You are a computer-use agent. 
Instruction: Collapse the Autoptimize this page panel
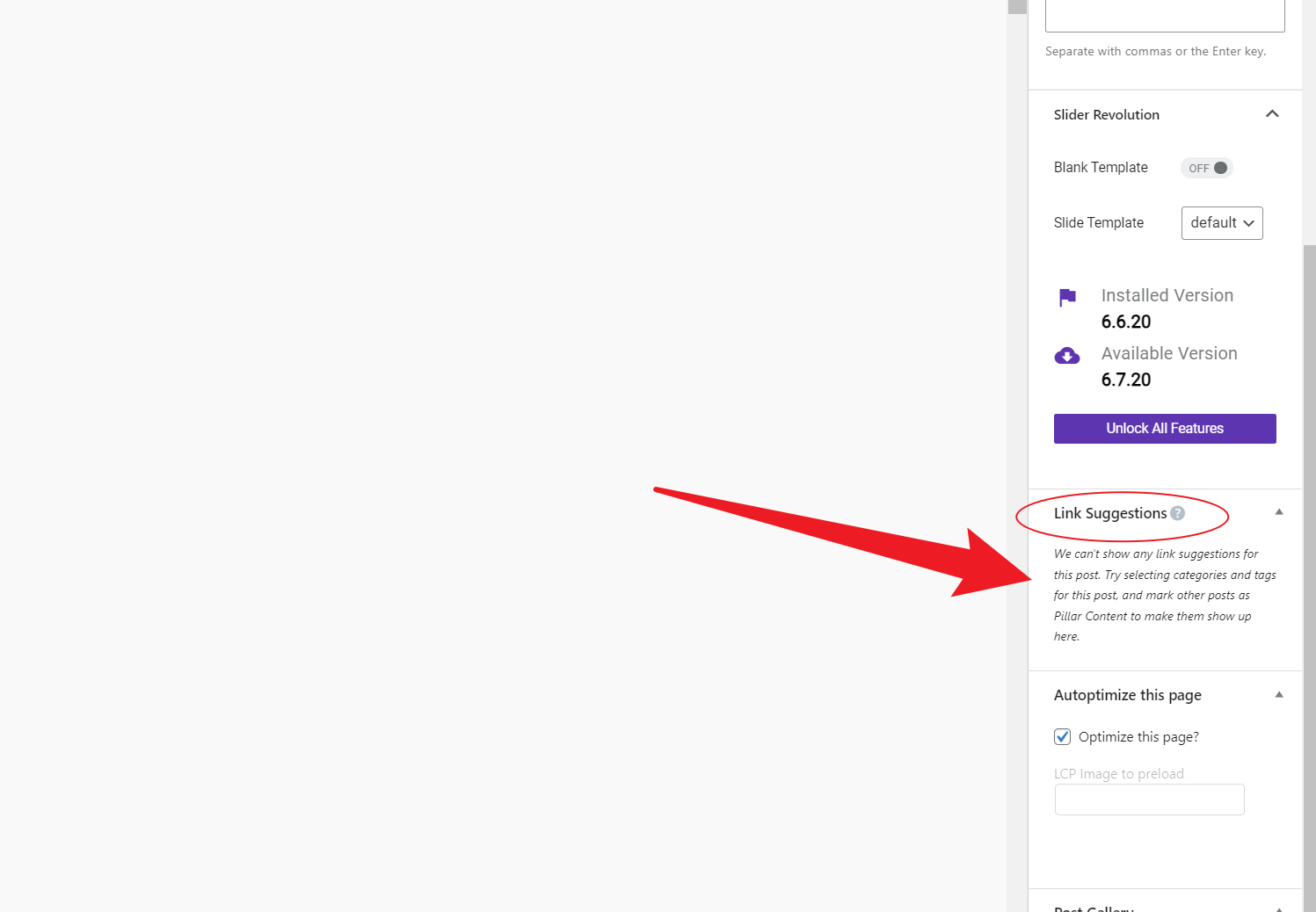point(1279,695)
